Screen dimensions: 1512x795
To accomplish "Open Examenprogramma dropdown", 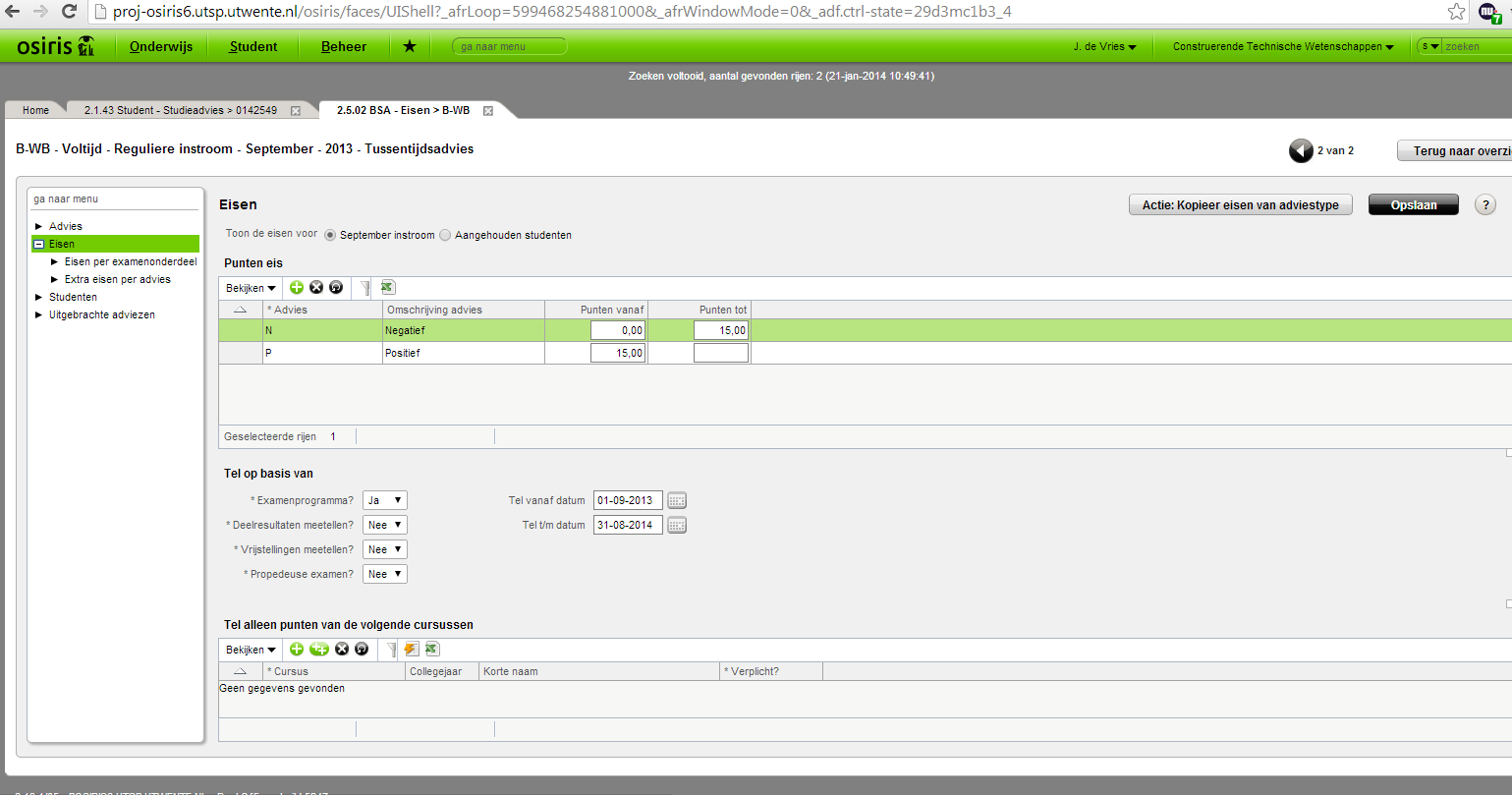I will 384,500.
